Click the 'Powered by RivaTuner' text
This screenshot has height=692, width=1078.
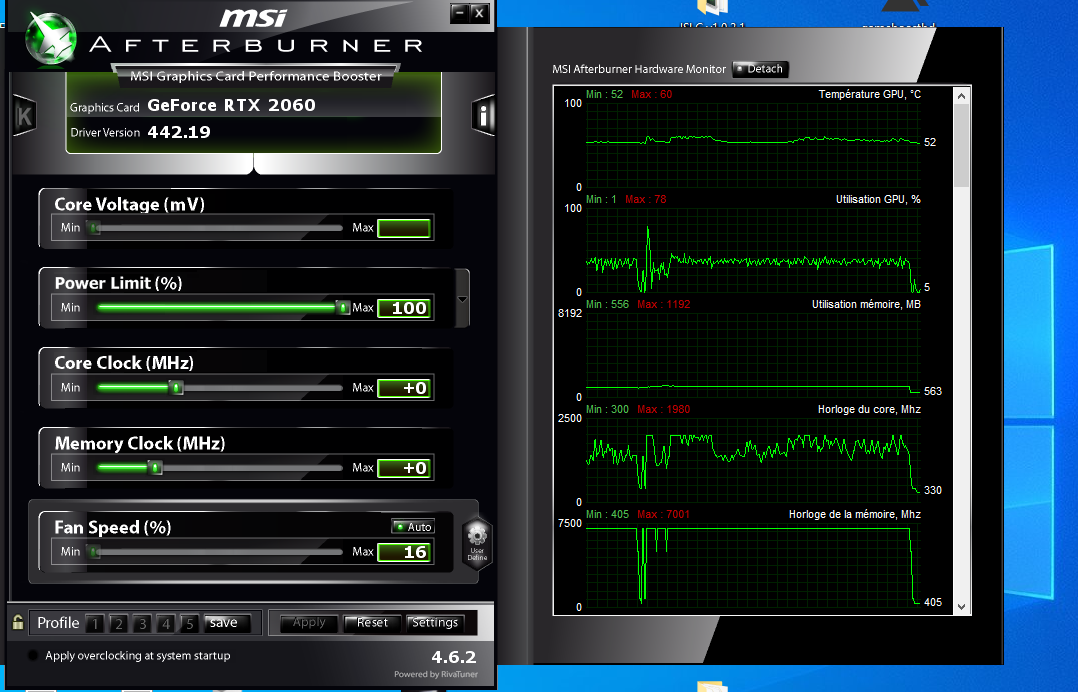click(436, 674)
